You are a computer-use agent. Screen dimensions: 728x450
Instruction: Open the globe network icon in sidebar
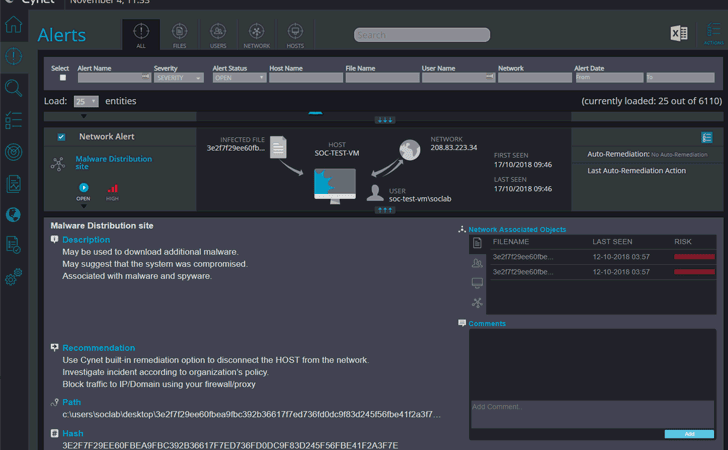coord(13,215)
